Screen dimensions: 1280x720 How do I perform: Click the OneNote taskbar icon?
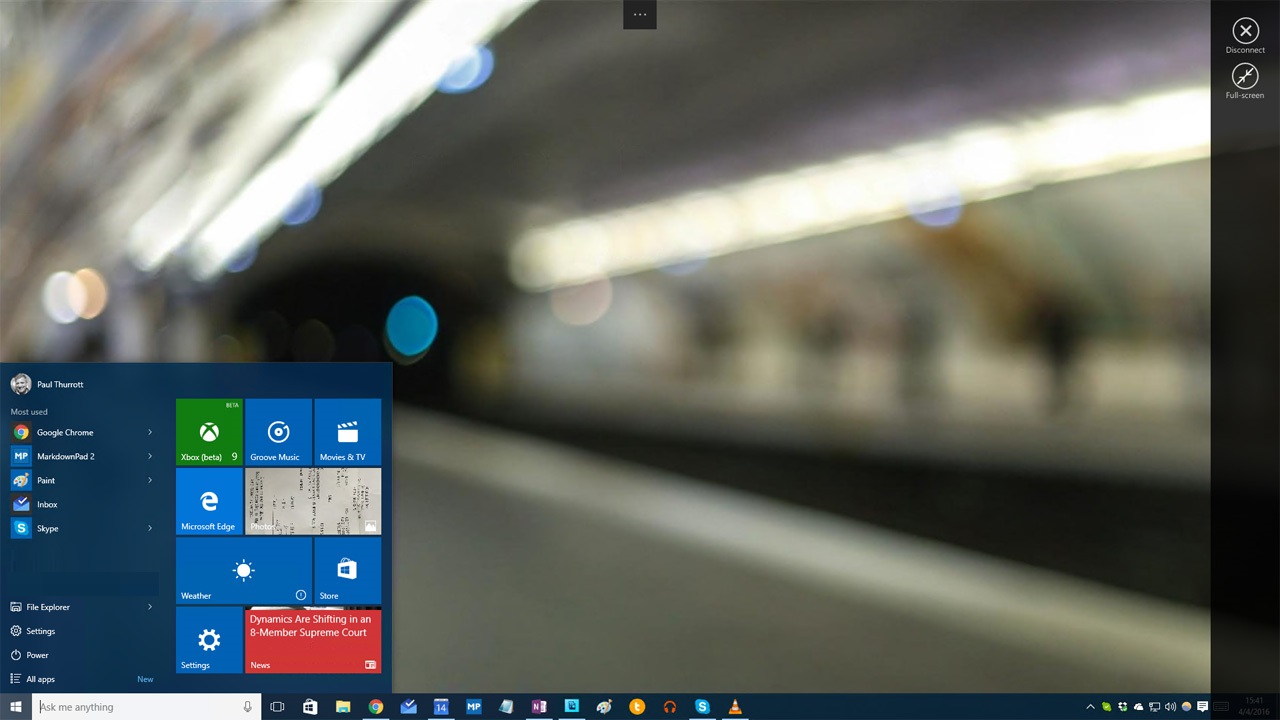539,707
